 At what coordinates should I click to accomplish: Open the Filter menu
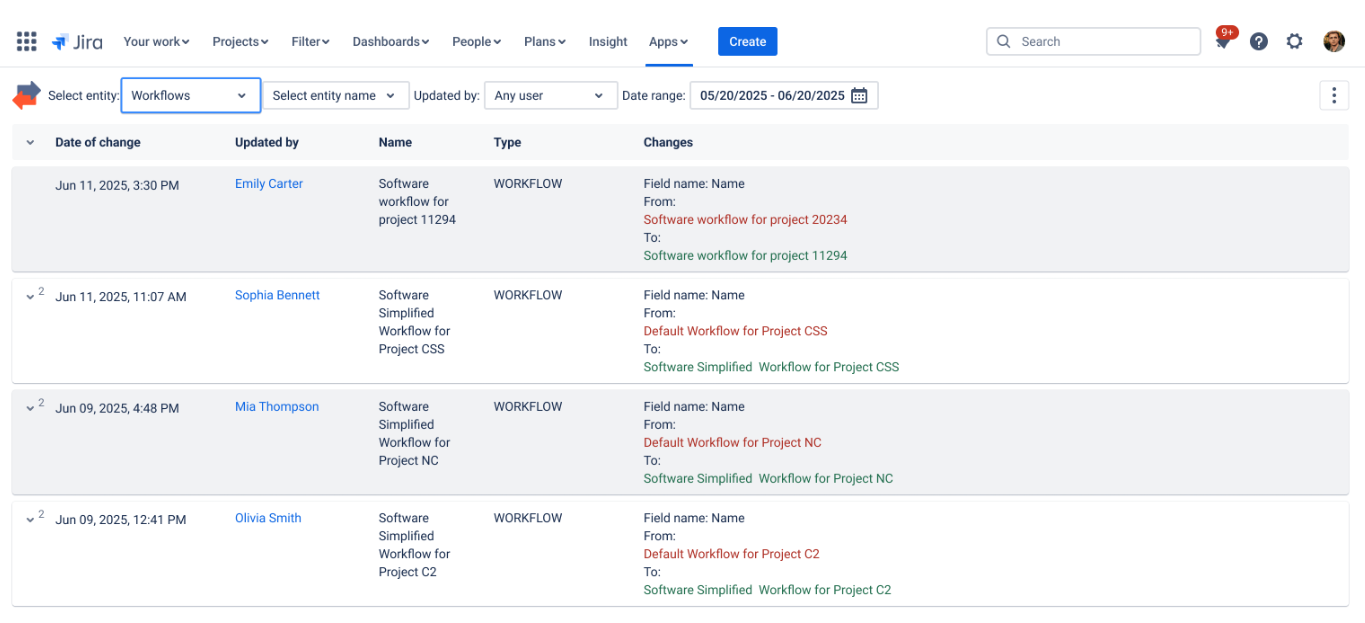click(310, 41)
